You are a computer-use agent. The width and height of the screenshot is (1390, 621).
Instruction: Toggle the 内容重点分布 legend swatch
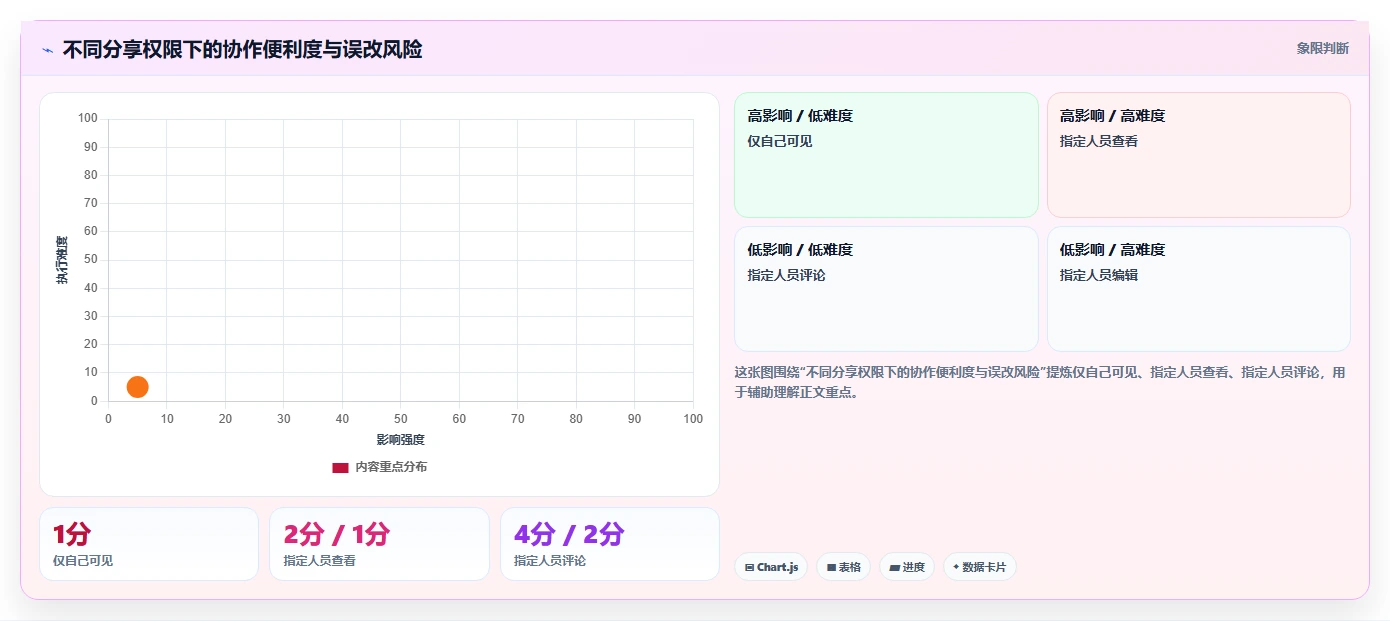340,467
